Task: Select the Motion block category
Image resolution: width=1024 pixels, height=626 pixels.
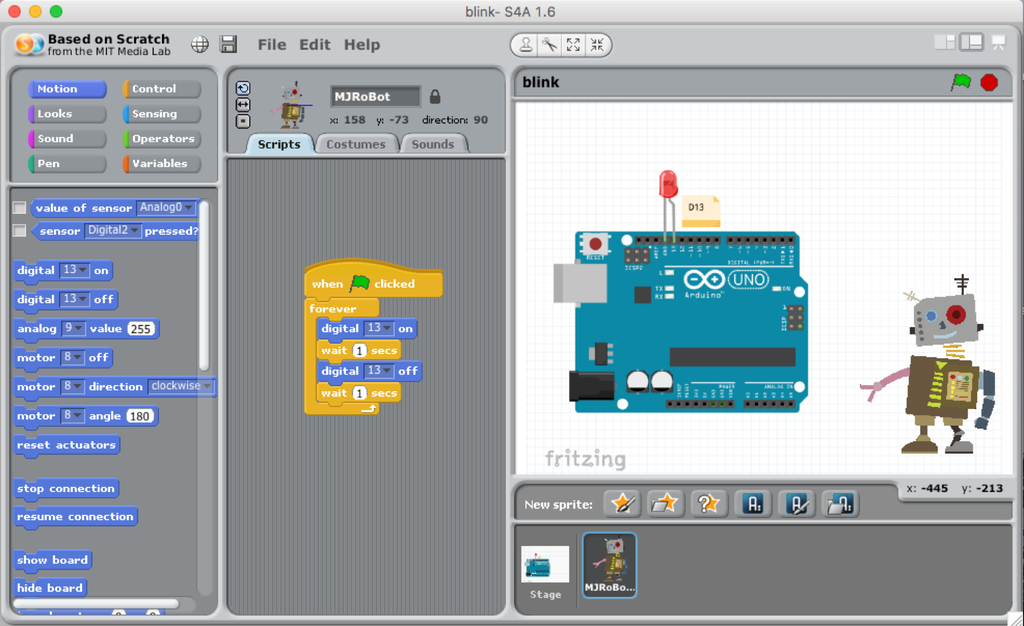Action: click(x=67, y=89)
